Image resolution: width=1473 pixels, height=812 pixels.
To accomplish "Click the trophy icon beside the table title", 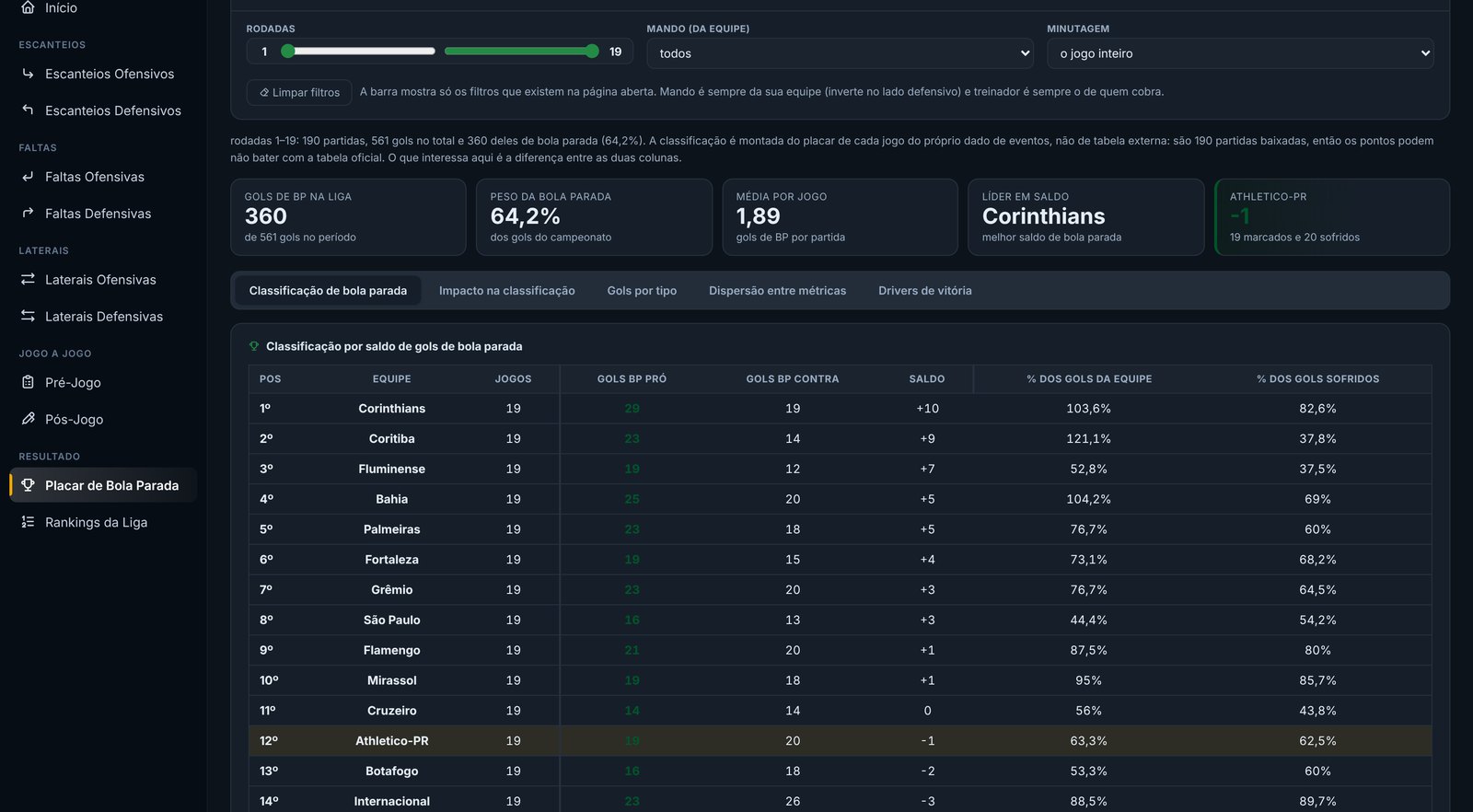I will (254, 346).
